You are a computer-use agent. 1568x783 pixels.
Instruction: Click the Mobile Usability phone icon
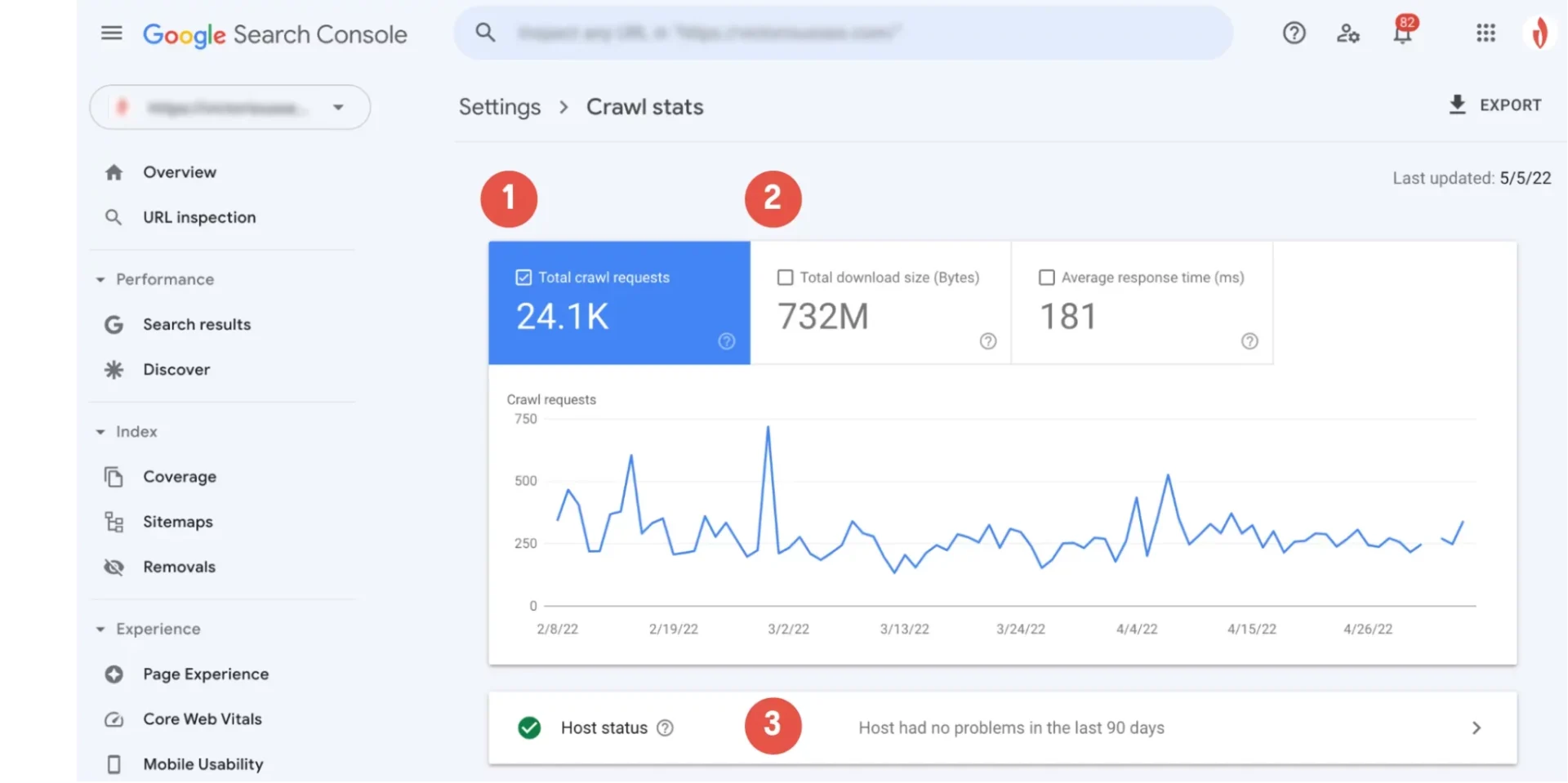point(114,764)
